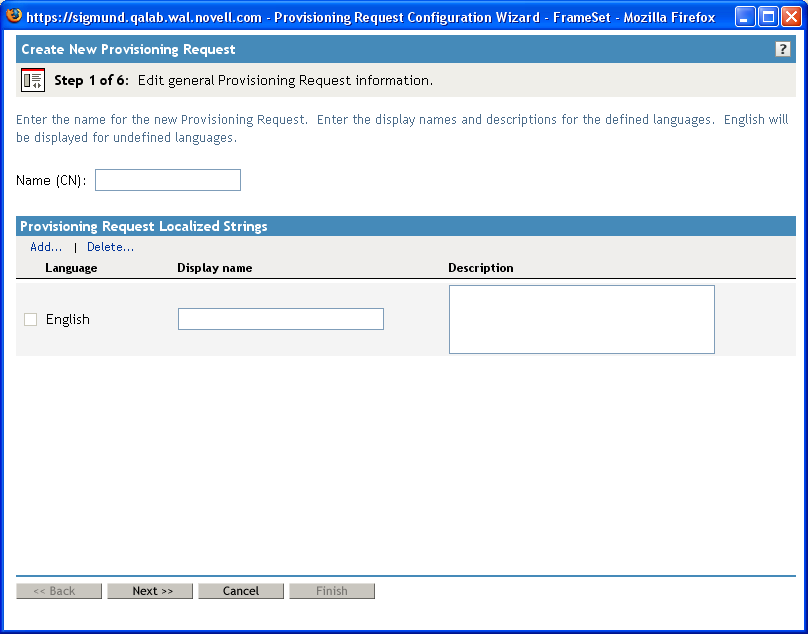Image resolution: width=808 pixels, height=634 pixels.
Task: Click the wizard step icon beside Step 1
Action: coord(33,80)
